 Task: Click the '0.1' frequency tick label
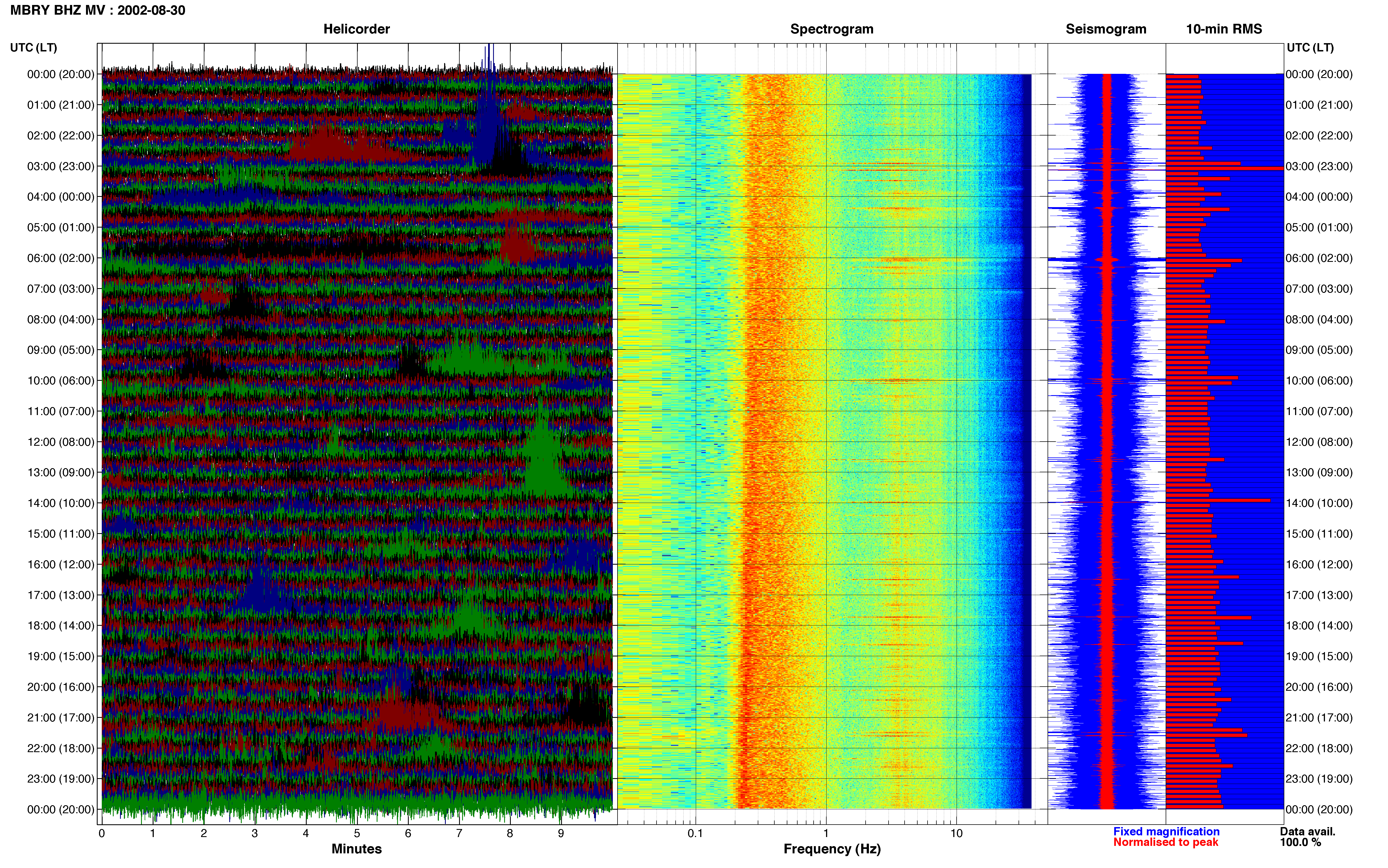pyautogui.click(x=695, y=833)
